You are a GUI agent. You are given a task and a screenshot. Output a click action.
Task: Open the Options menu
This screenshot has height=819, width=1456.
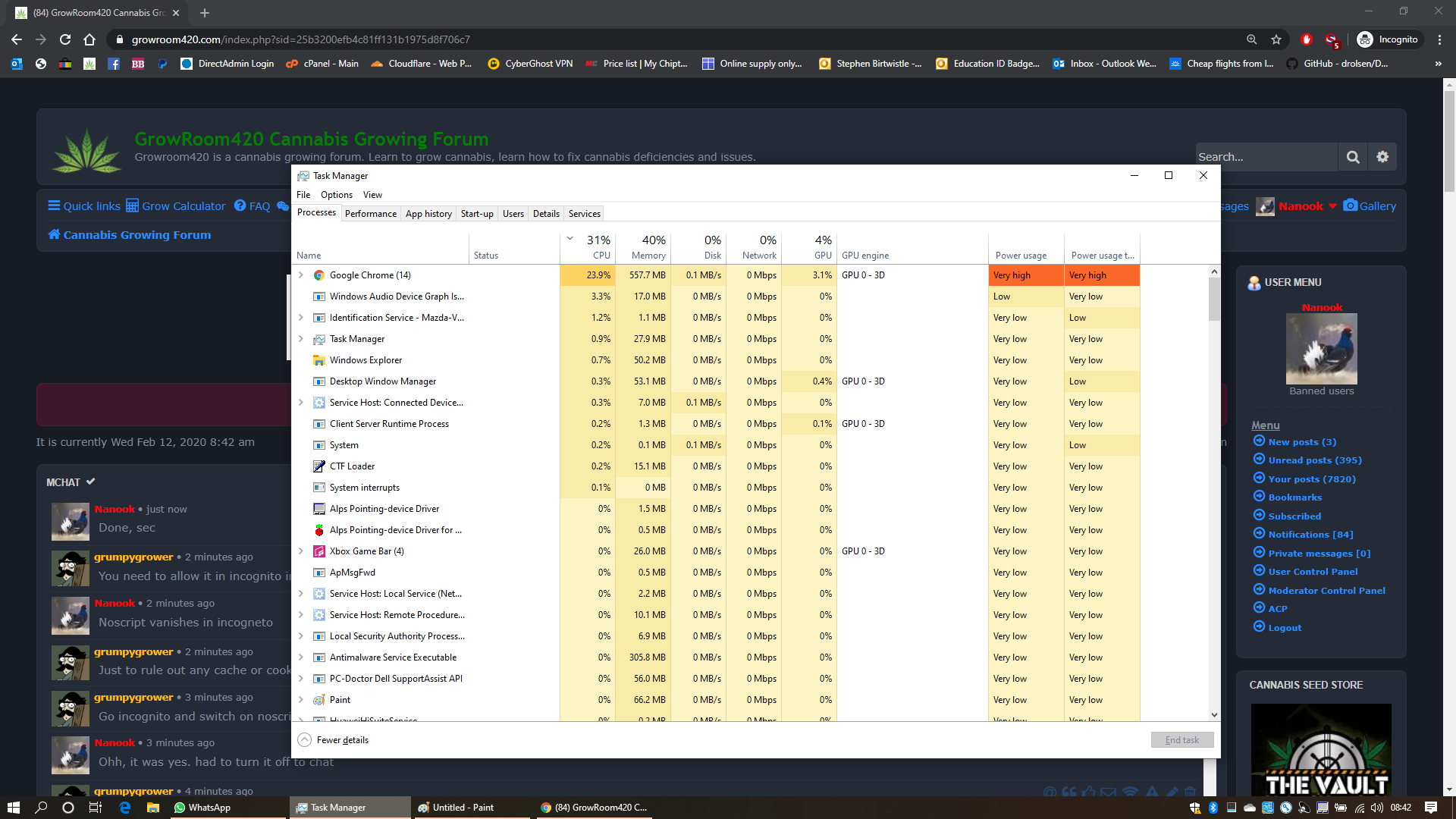click(336, 195)
